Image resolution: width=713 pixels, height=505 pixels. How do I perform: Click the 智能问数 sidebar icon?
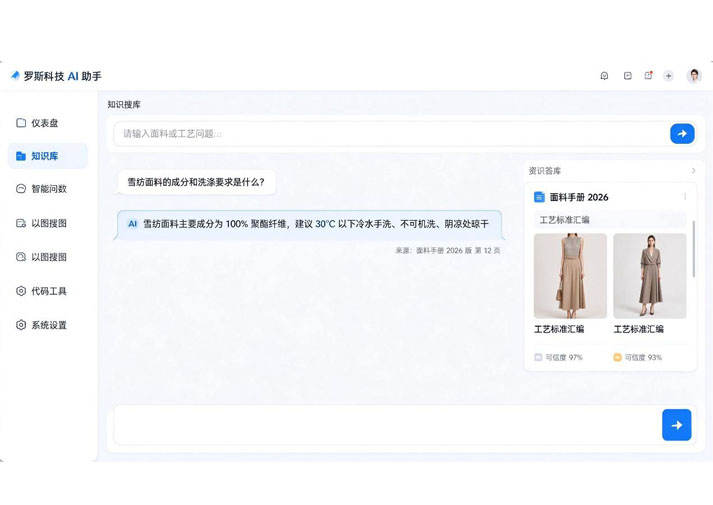click(21, 189)
